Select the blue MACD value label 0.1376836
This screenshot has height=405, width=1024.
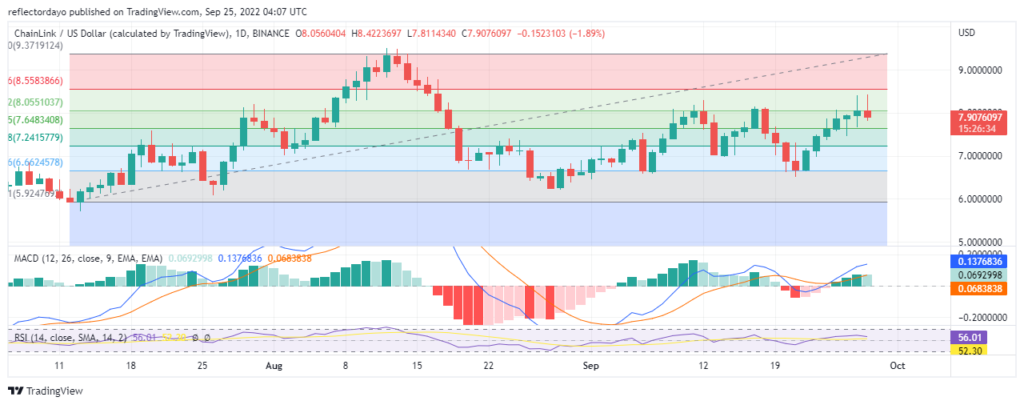click(982, 261)
